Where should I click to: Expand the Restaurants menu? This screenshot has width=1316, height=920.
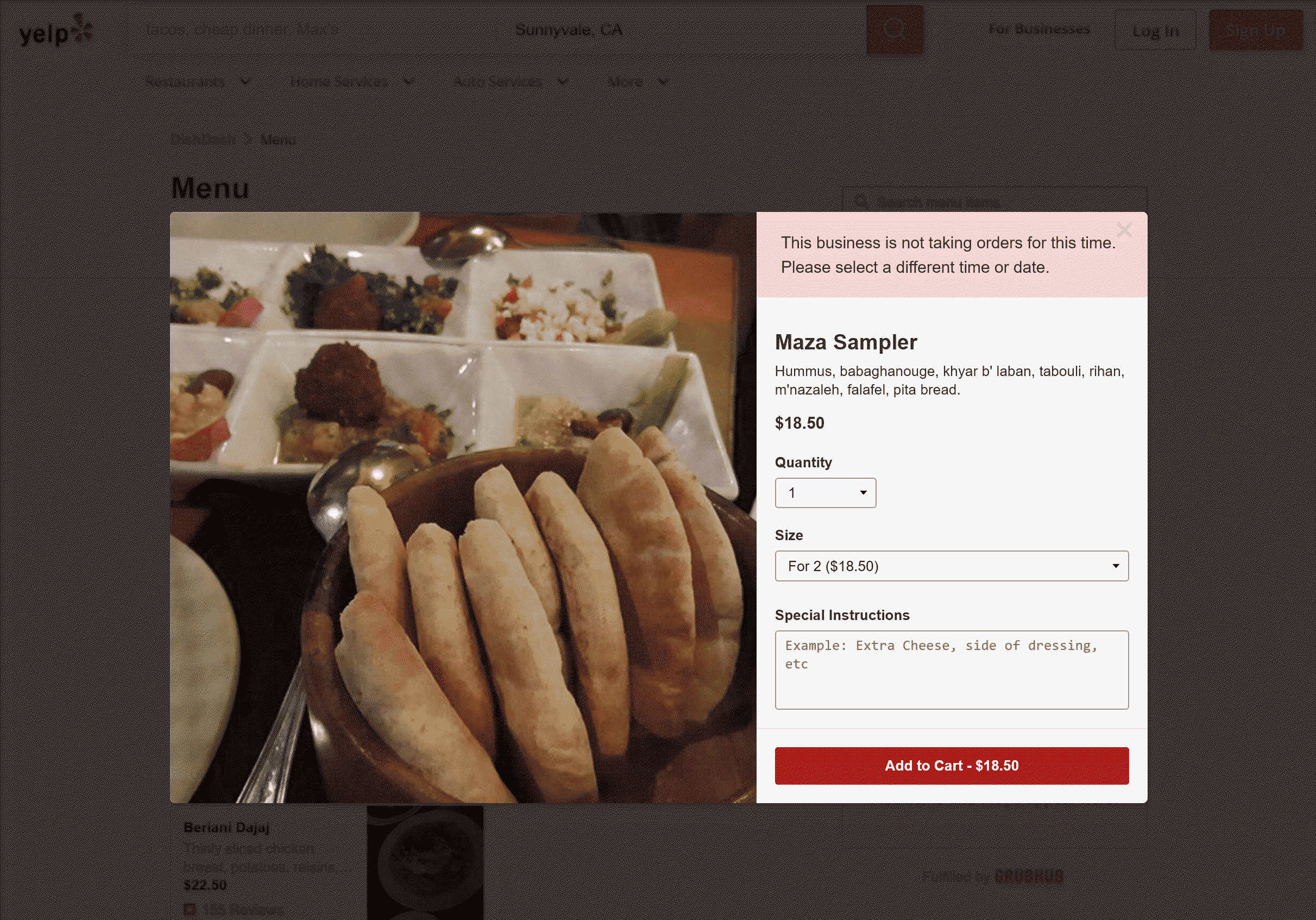[x=198, y=82]
